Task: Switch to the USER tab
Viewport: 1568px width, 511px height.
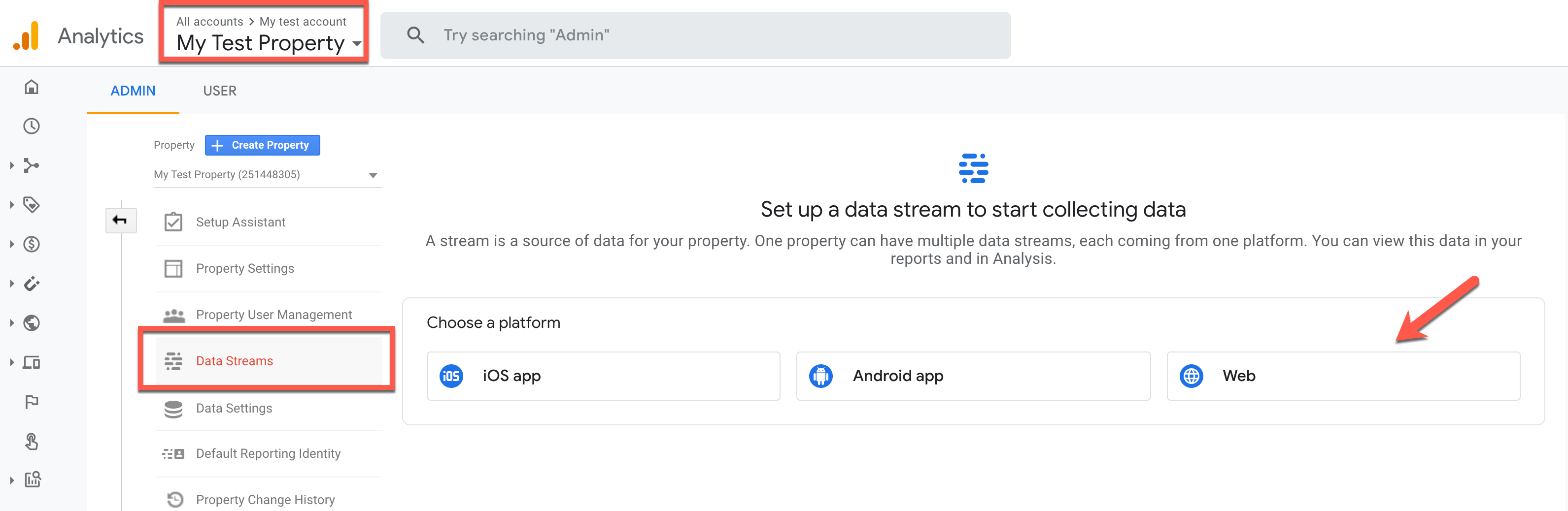Action: pos(220,91)
